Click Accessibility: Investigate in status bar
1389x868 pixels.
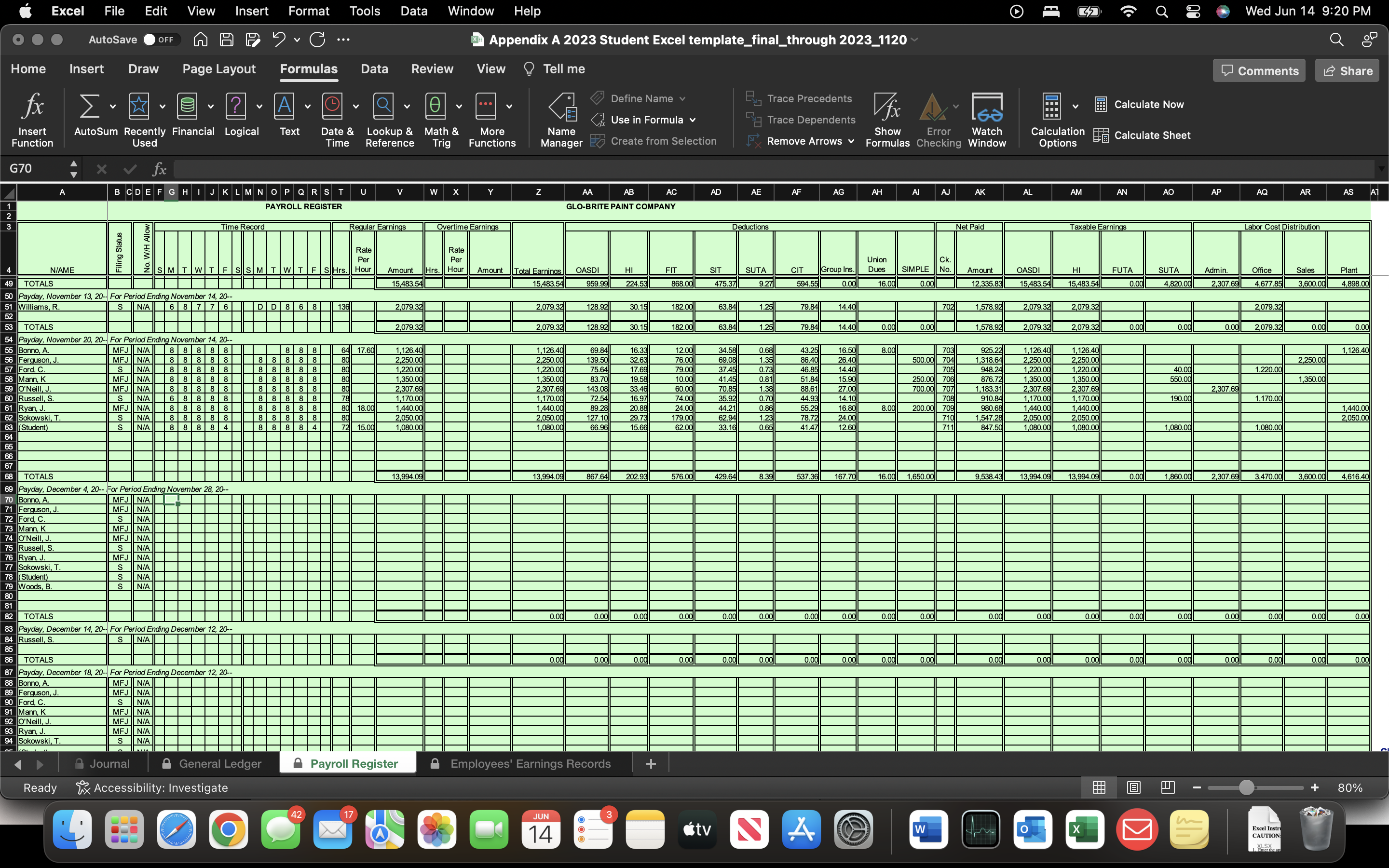pos(152,787)
